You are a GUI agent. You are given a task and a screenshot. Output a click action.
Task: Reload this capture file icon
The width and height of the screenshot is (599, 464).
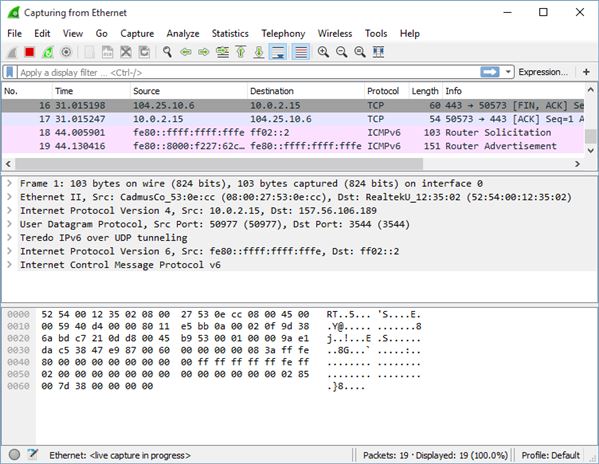click(144, 52)
